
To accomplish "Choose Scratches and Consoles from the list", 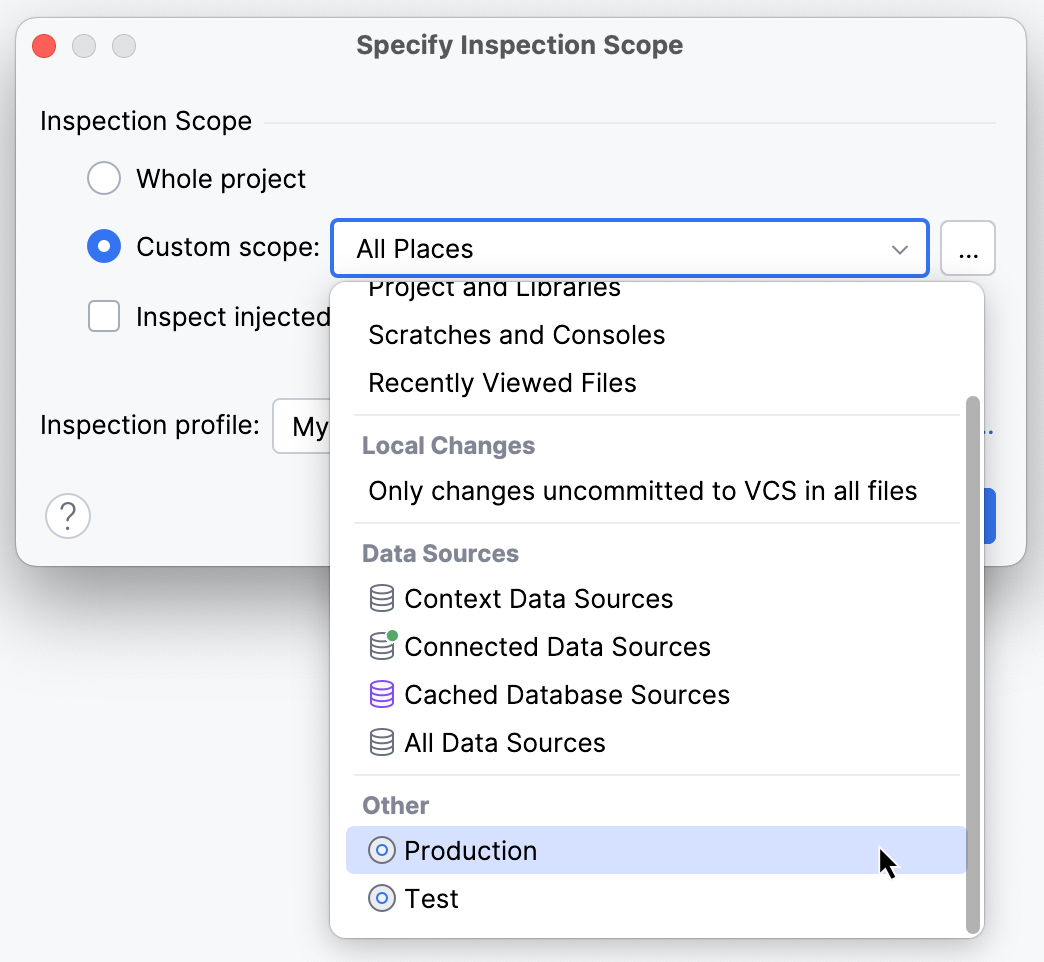I will point(516,335).
